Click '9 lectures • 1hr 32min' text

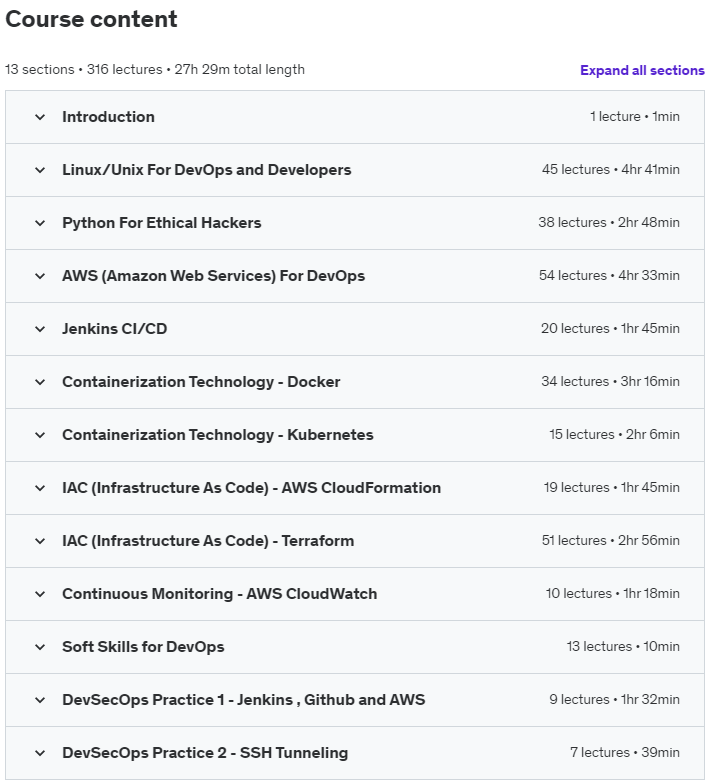click(614, 699)
